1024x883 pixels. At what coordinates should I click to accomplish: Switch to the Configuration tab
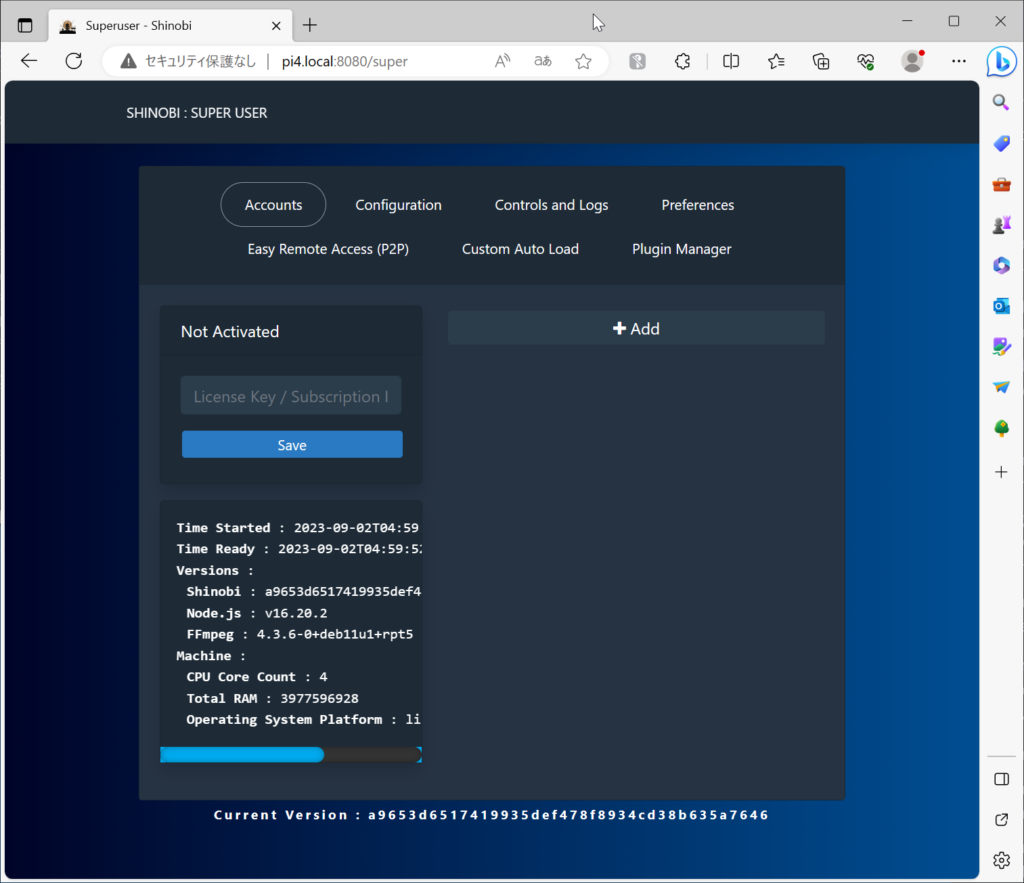(398, 204)
